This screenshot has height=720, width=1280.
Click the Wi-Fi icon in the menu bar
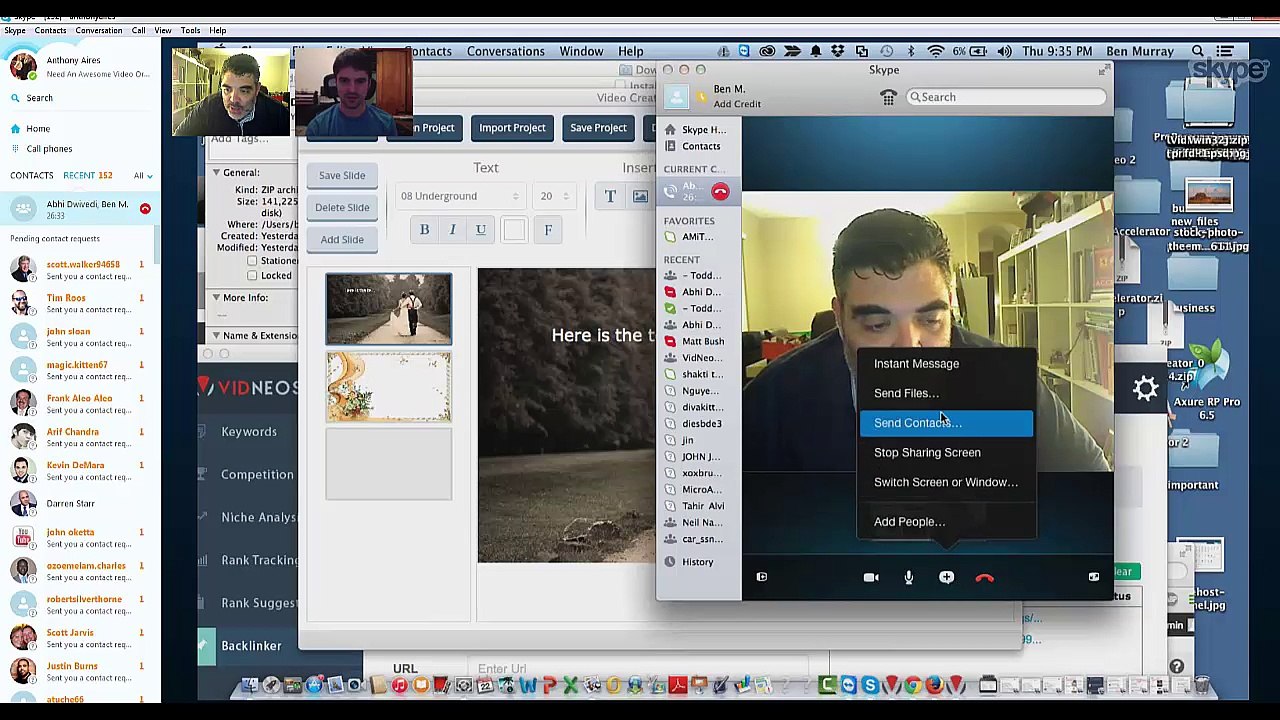point(936,51)
